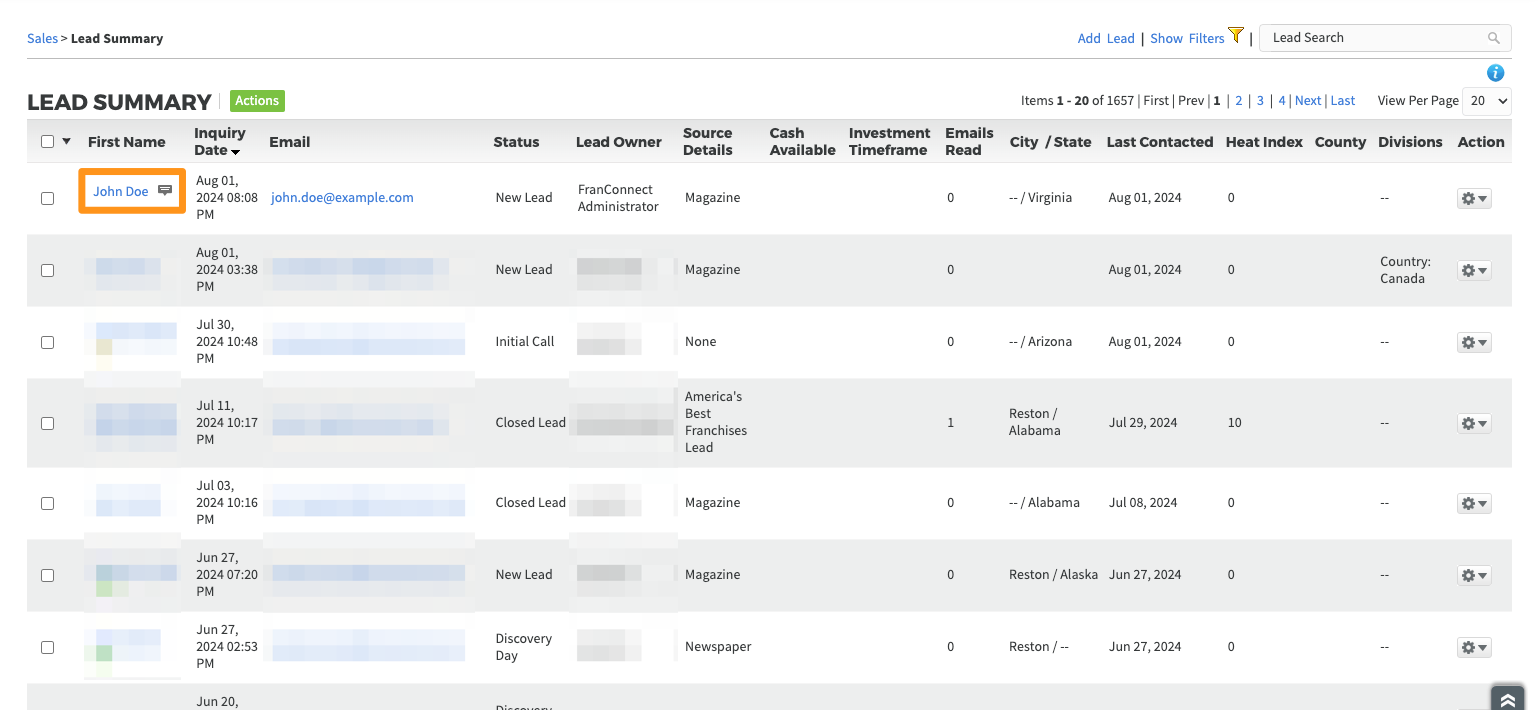
Task: Sort by Status column header
Action: pyautogui.click(x=516, y=142)
